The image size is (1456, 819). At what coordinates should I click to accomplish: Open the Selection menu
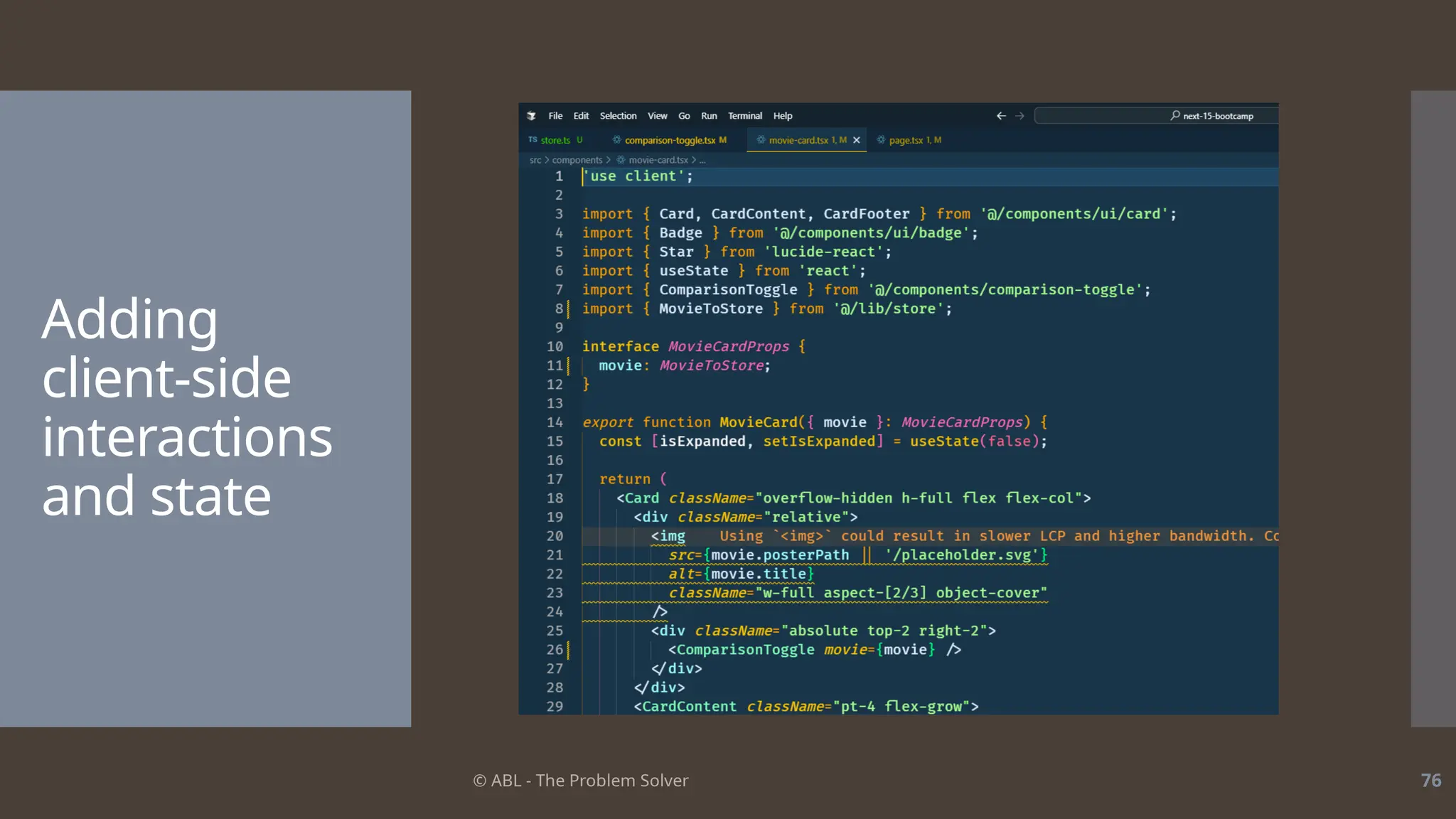(x=618, y=116)
